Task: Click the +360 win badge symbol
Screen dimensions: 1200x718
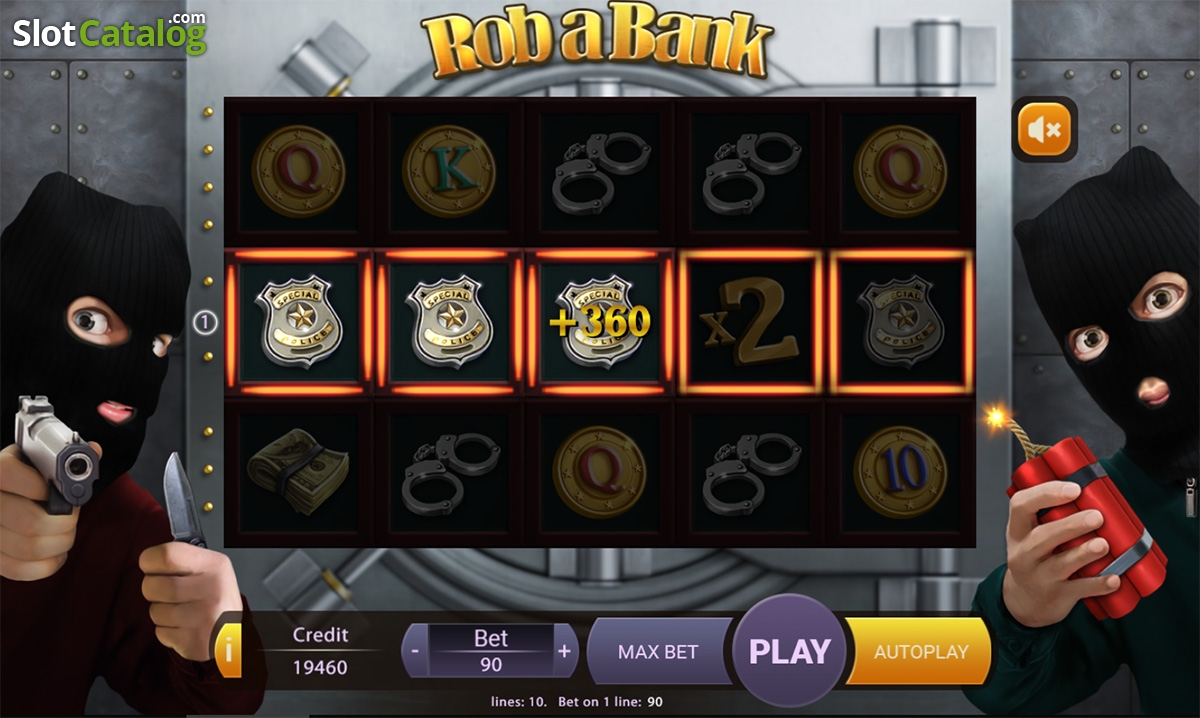Action: pyautogui.click(x=599, y=321)
